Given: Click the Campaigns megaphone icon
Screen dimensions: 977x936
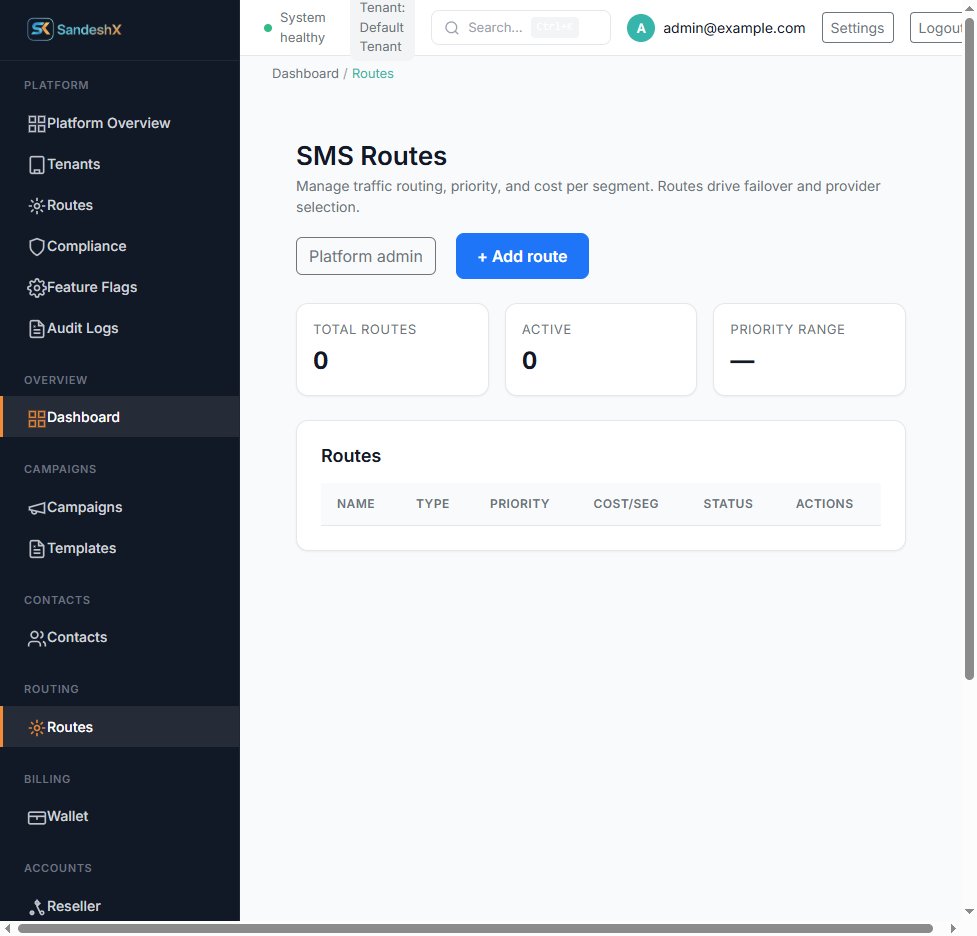Looking at the screenshot, I should pyautogui.click(x=37, y=508).
